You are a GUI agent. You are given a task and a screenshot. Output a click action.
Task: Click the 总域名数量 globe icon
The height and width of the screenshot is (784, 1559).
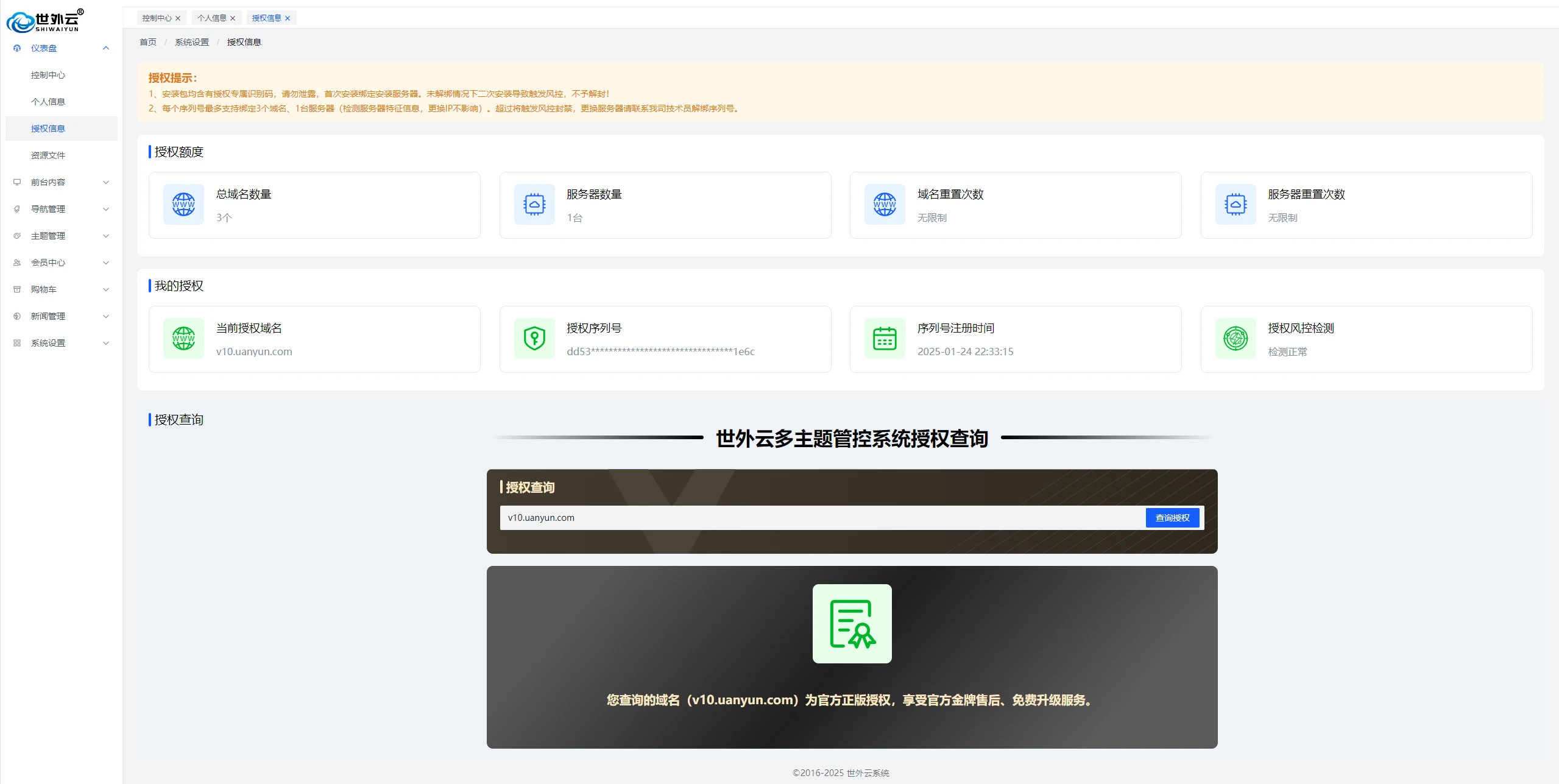(x=183, y=205)
